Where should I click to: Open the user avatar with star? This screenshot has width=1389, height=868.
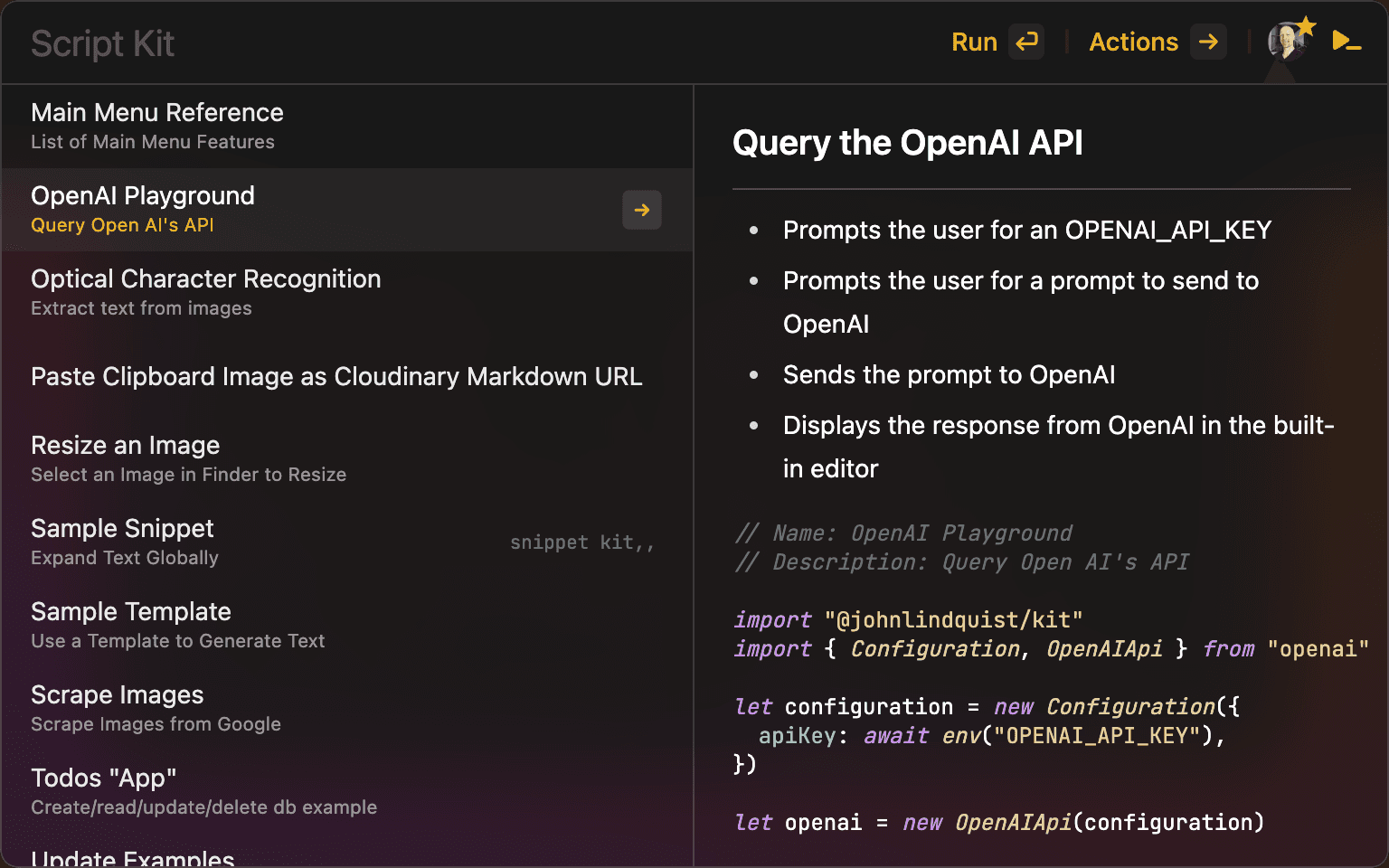[1288, 42]
